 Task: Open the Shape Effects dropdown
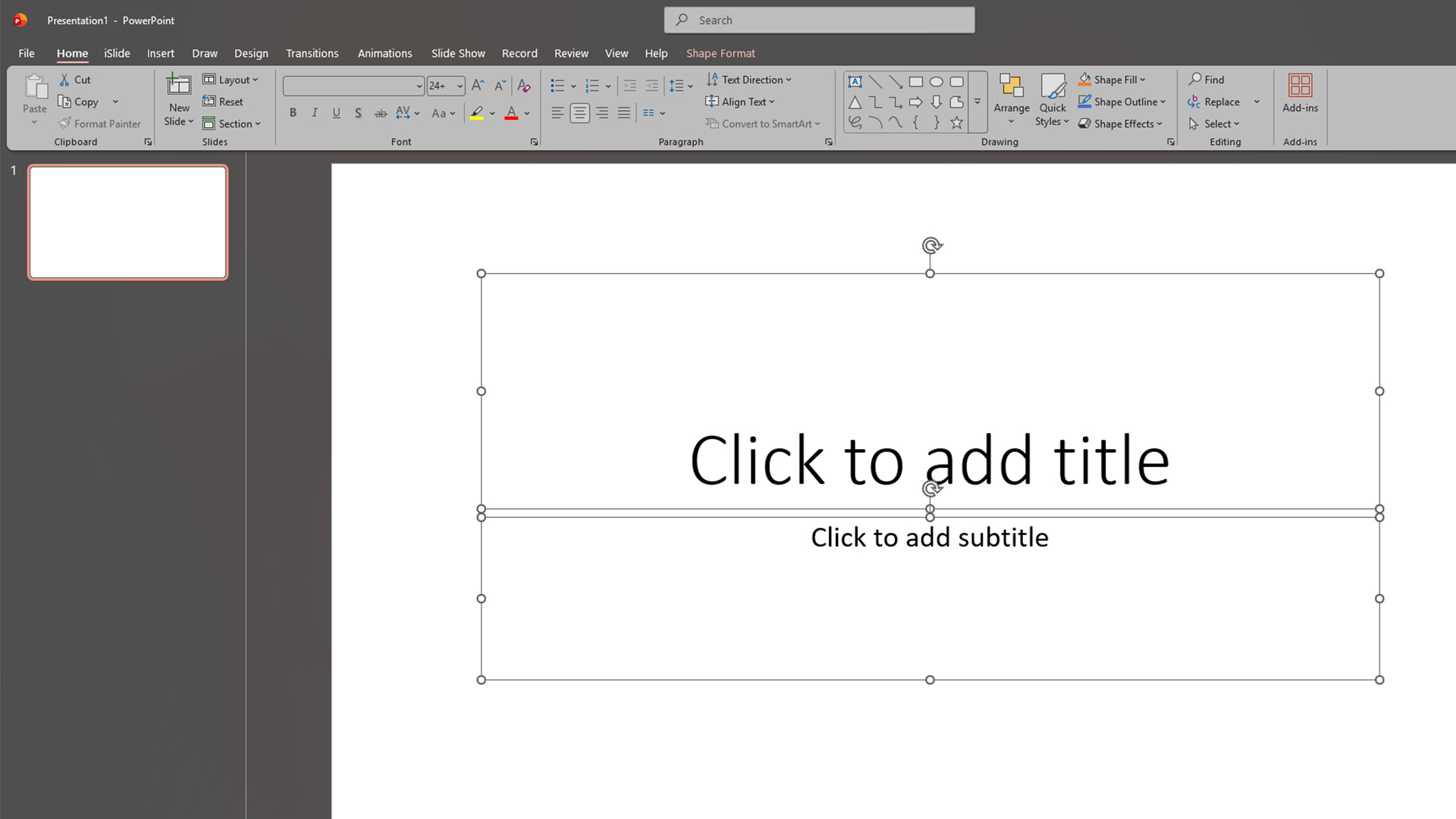click(x=1120, y=124)
